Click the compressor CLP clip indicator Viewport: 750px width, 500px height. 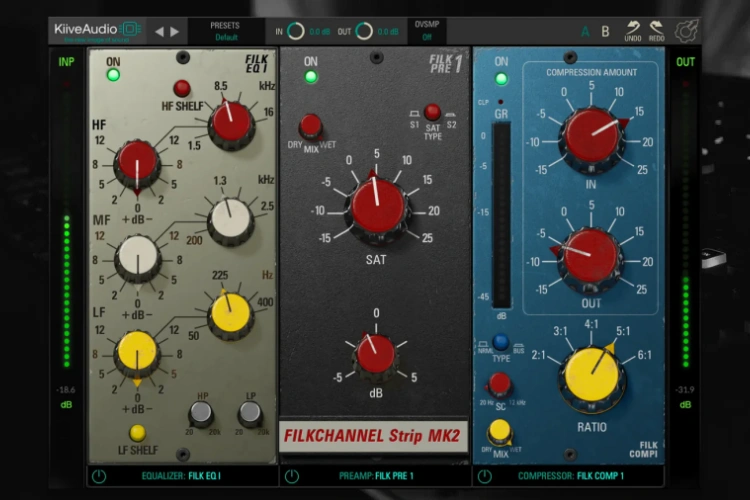500,102
